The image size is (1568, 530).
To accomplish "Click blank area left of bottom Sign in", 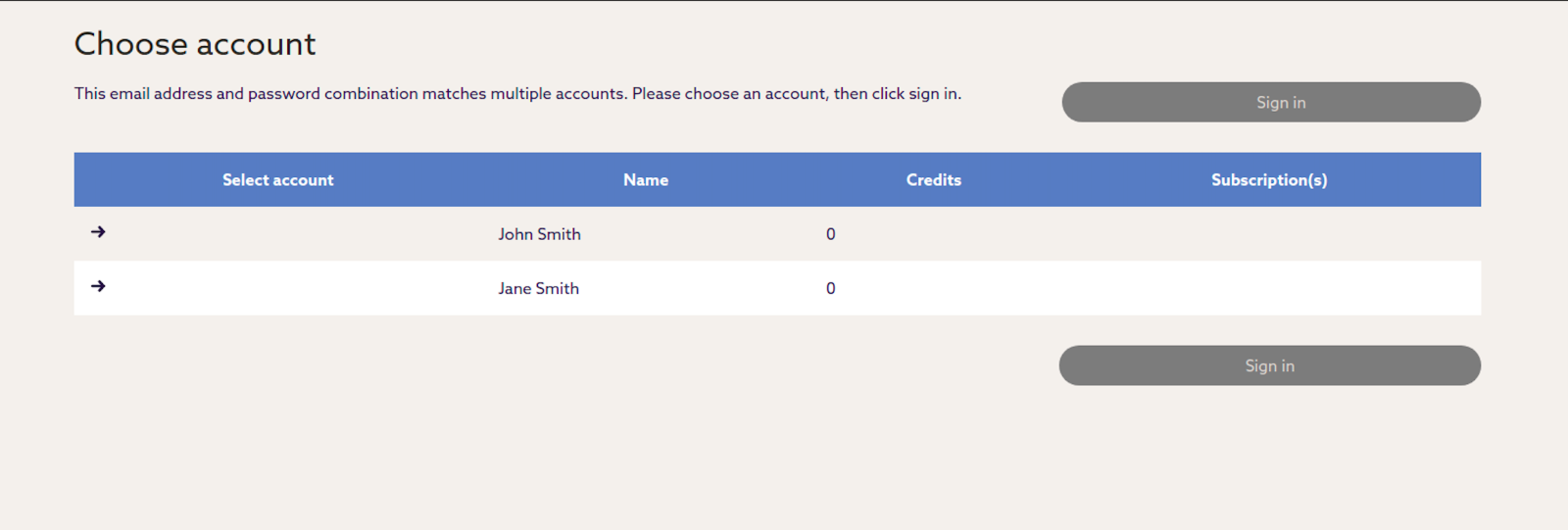I will point(588,365).
